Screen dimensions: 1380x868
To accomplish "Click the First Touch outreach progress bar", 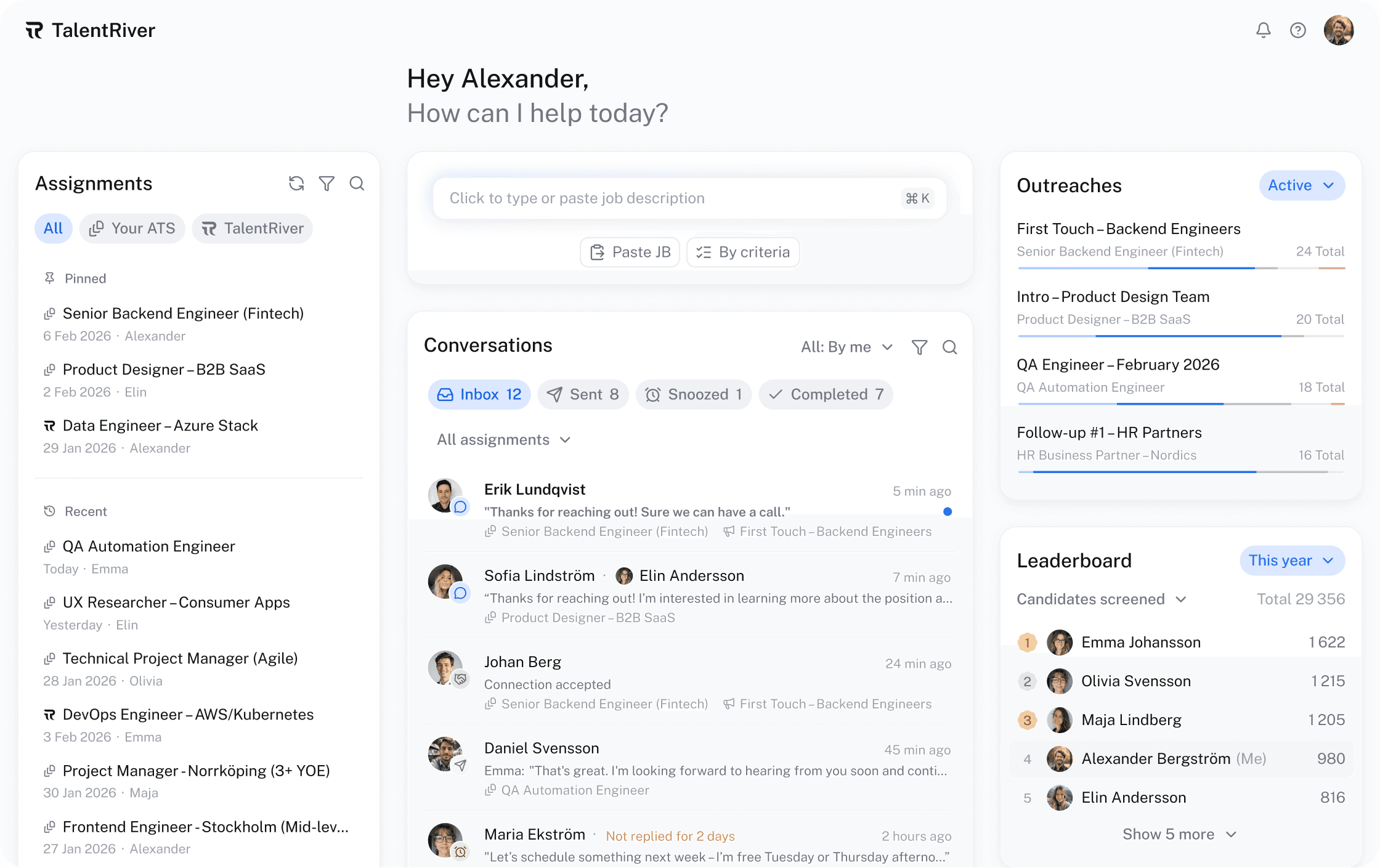I will (1180, 269).
